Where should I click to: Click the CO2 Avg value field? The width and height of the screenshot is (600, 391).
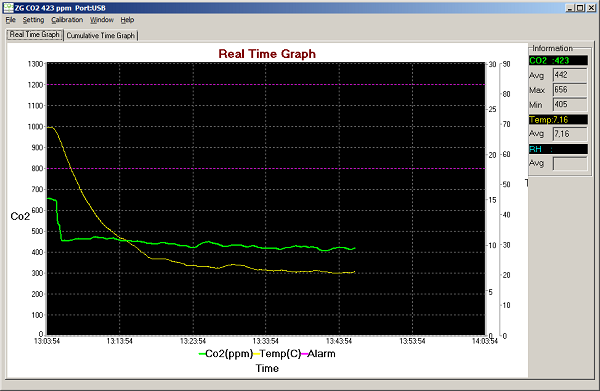click(x=570, y=75)
